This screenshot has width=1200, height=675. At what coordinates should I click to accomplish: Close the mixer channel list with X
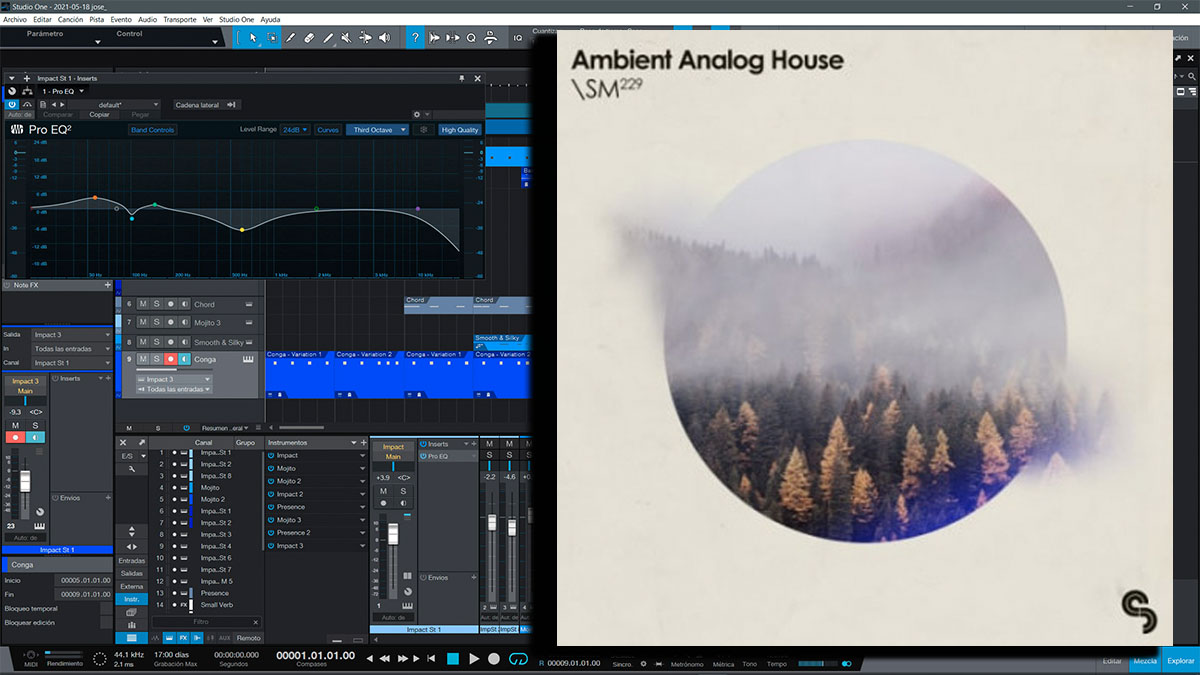(x=123, y=442)
